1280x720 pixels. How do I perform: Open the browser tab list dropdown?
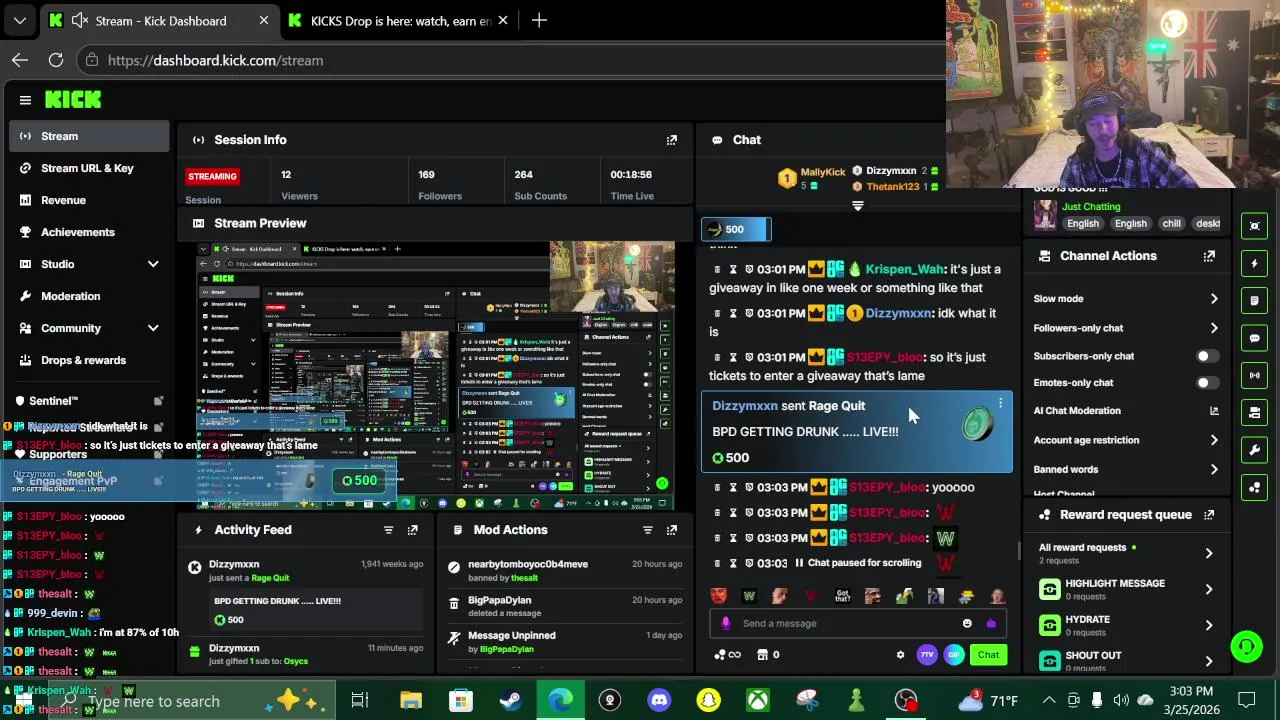click(x=19, y=20)
